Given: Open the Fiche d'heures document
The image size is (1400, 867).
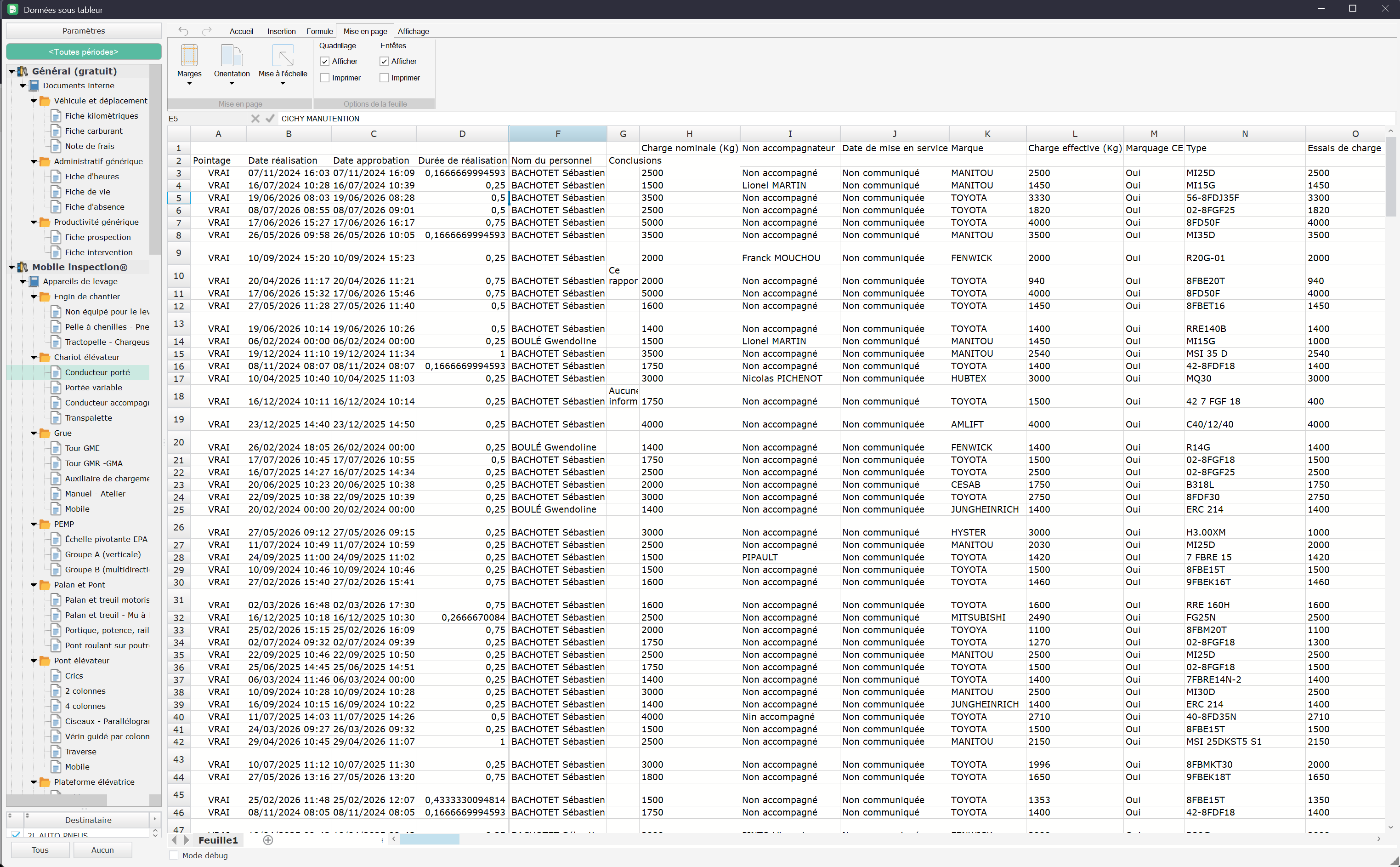Looking at the screenshot, I should tap(92, 177).
